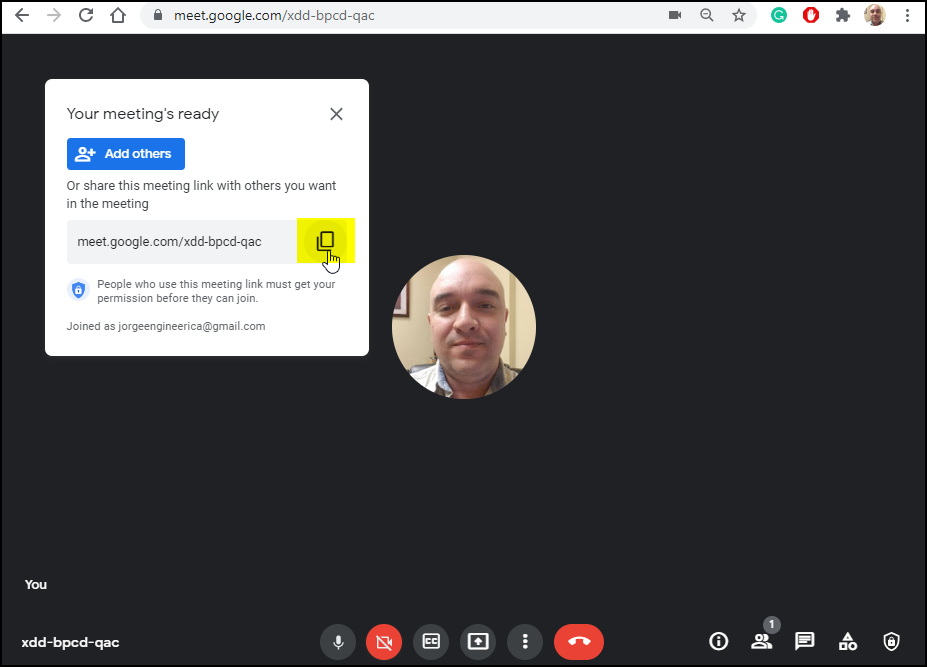Image resolution: width=927 pixels, height=667 pixels.
Task: Start presenting your screen
Action: click(478, 642)
